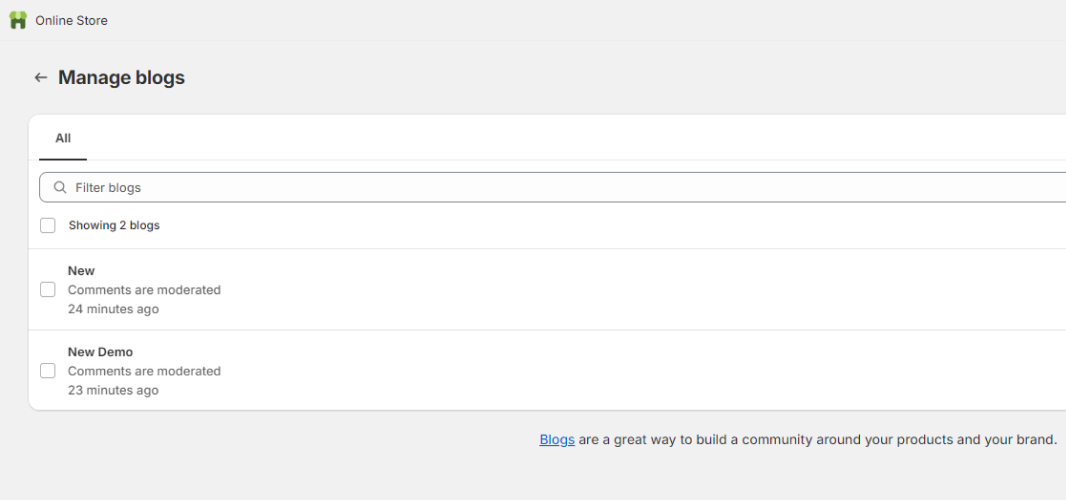
Task: Click the magnifier icon in filter bar
Action: [x=60, y=187]
